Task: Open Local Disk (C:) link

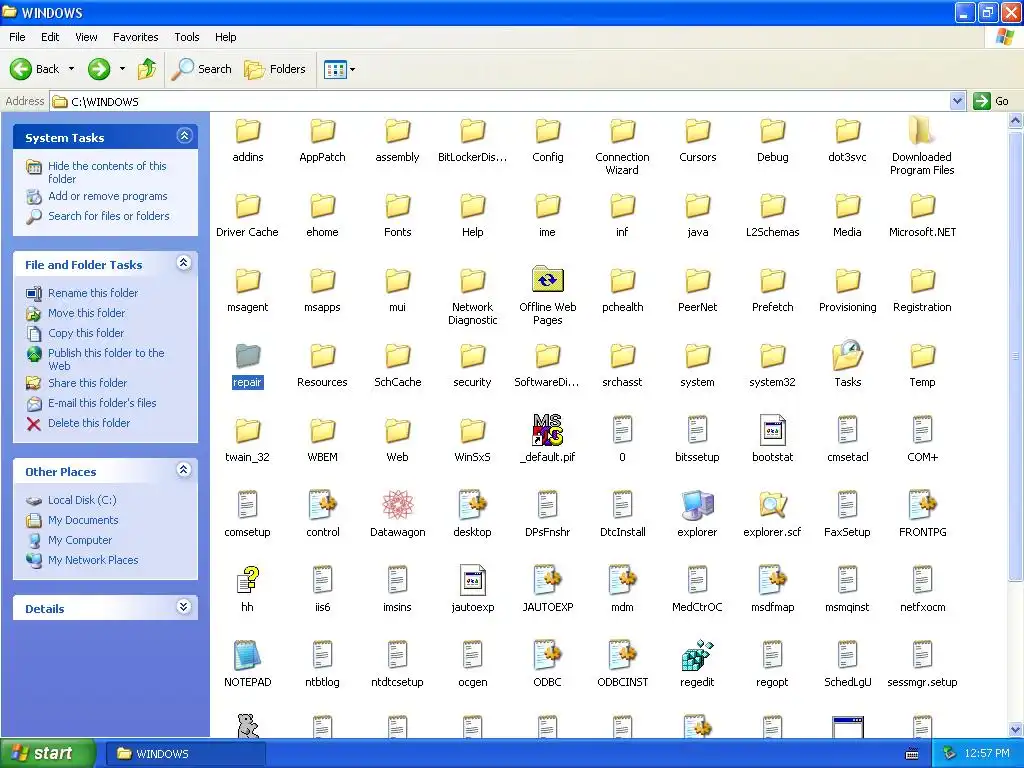Action: 82,500
